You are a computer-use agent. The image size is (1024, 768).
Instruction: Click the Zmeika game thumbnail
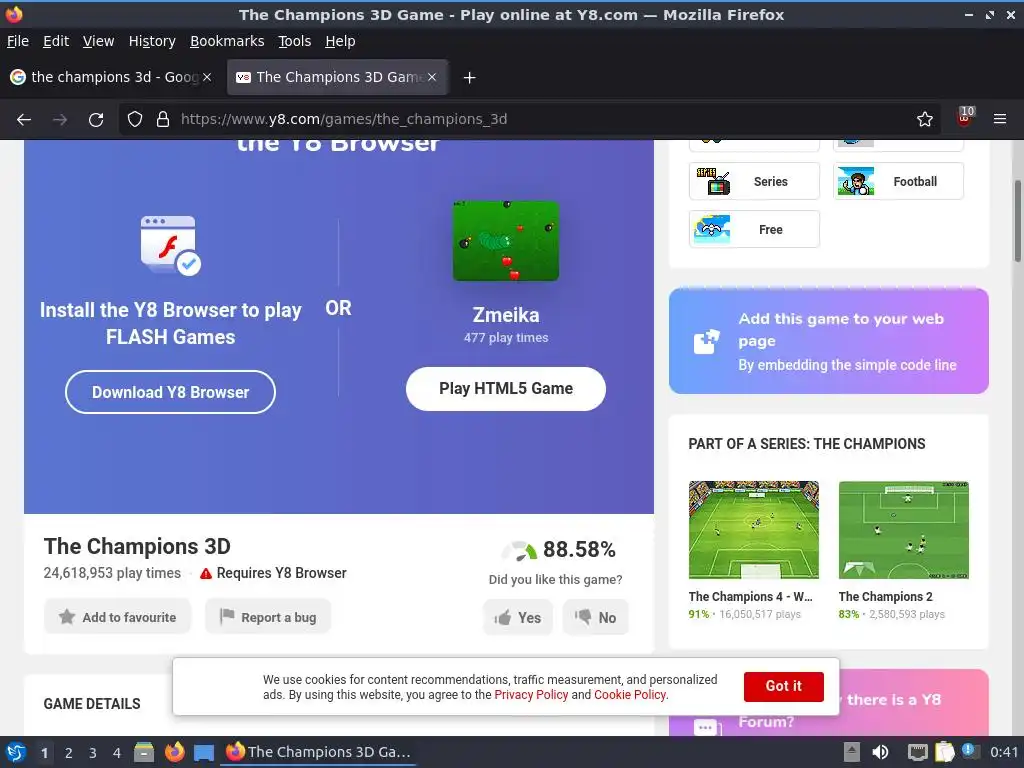pos(506,240)
